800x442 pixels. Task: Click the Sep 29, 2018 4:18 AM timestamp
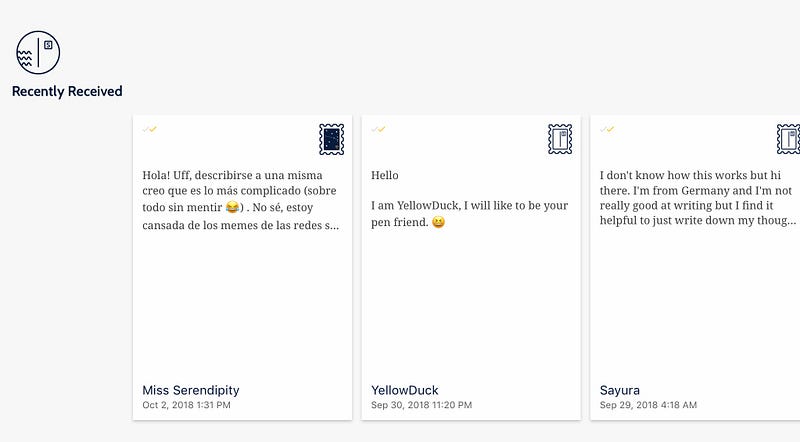(648, 405)
